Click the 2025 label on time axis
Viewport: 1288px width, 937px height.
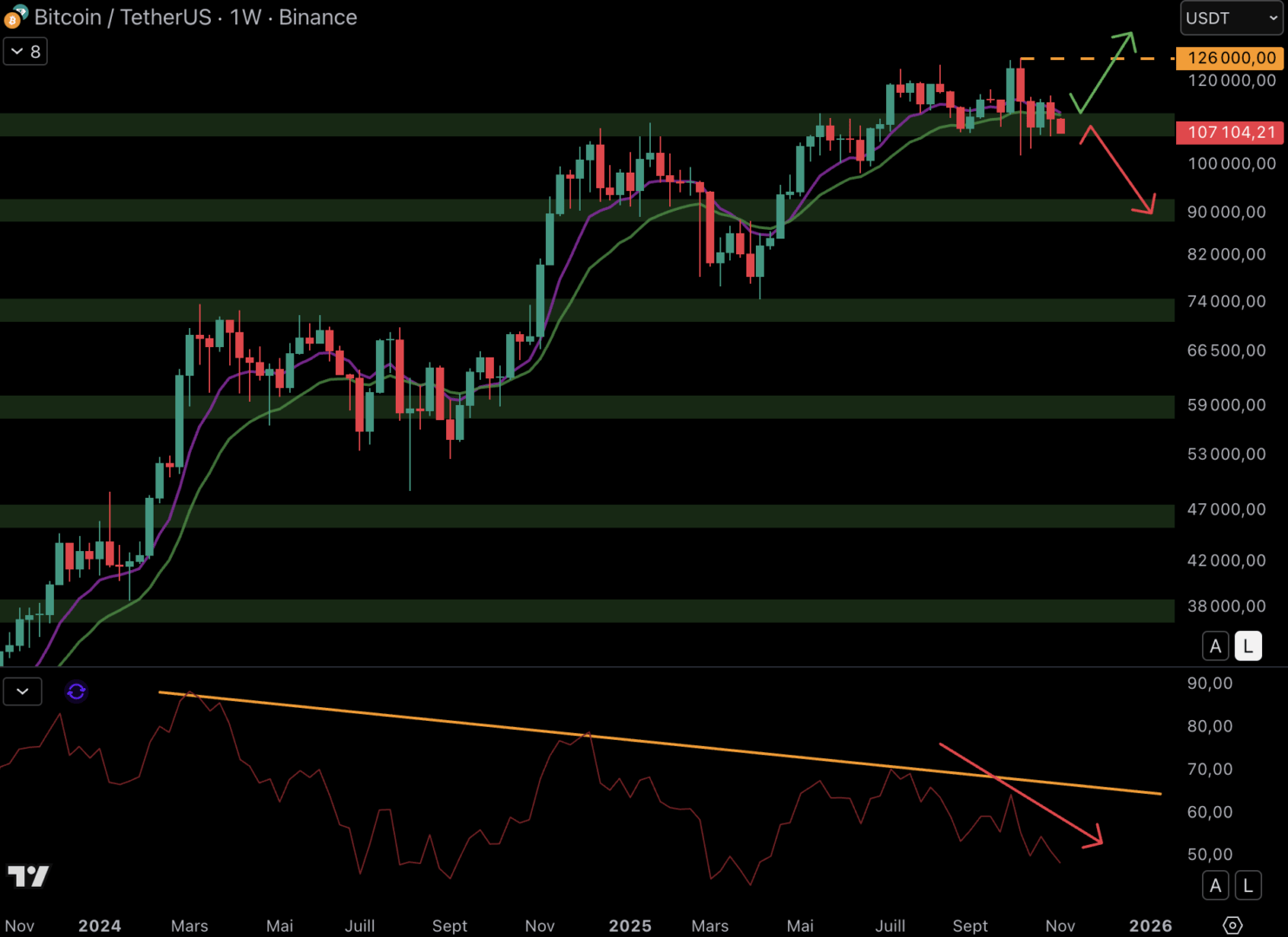click(x=629, y=926)
